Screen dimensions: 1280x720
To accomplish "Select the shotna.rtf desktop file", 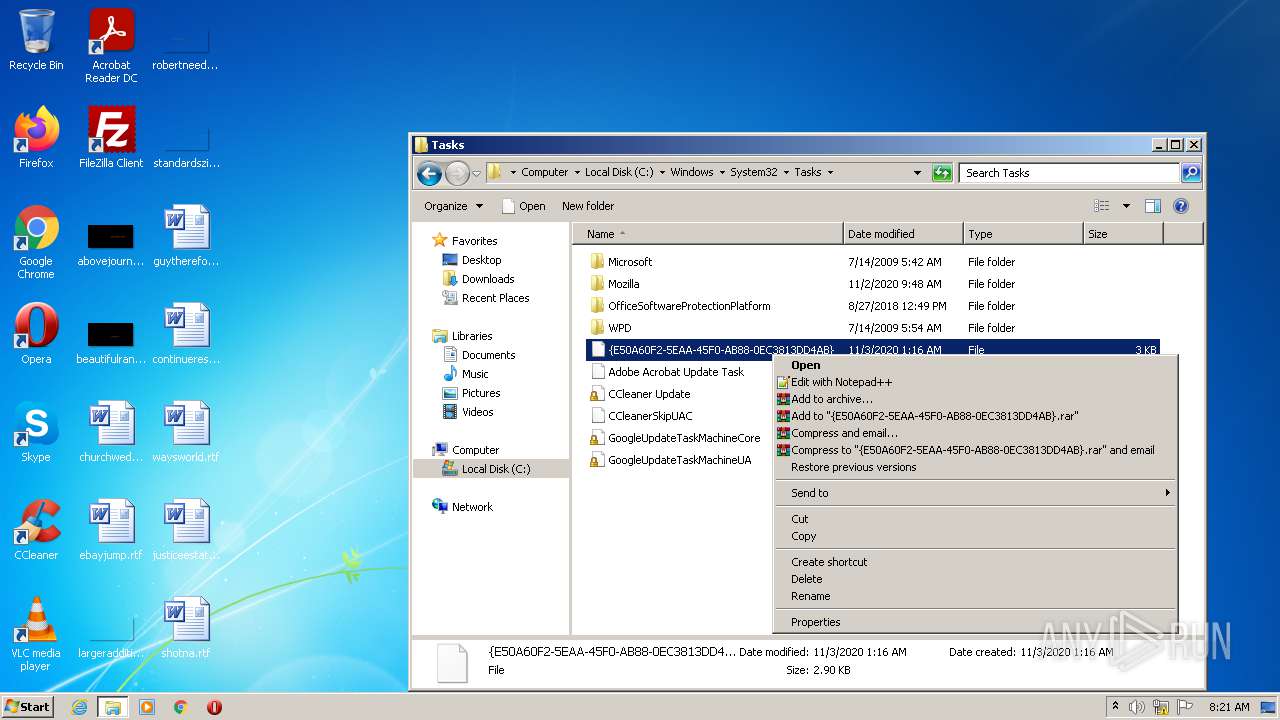I will [x=186, y=628].
